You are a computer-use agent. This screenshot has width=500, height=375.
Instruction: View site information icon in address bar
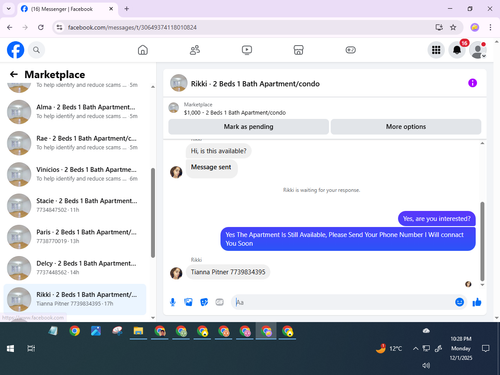pyautogui.click(x=59, y=27)
